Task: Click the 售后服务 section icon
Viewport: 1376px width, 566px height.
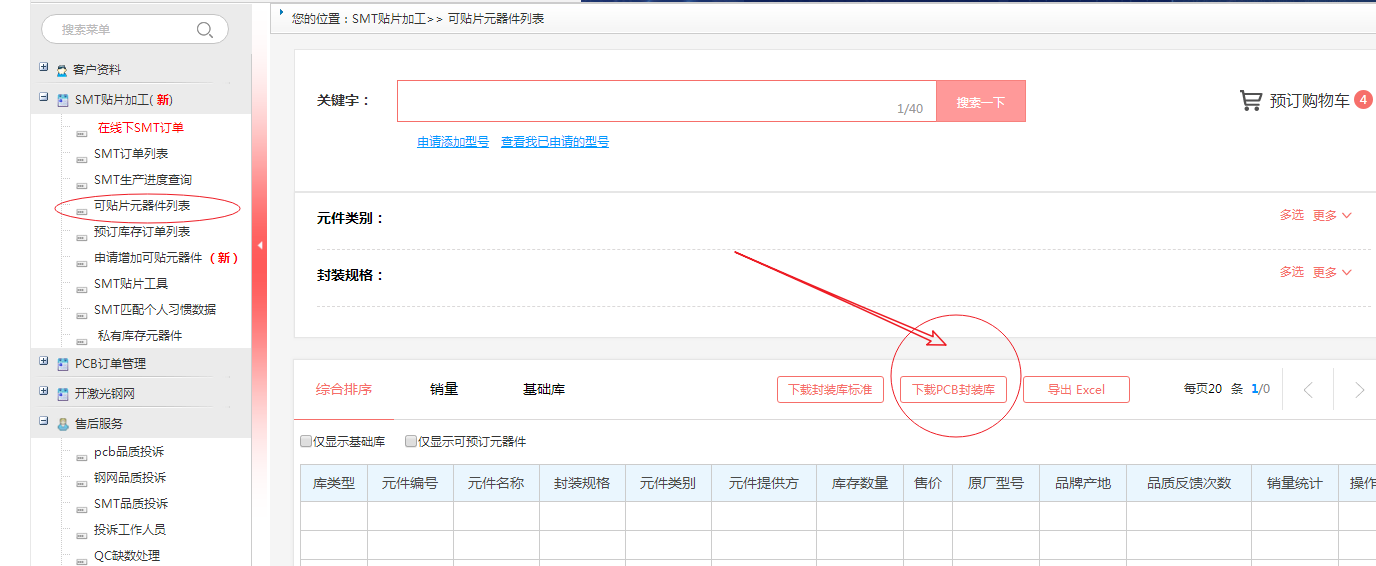Action: (63, 424)
